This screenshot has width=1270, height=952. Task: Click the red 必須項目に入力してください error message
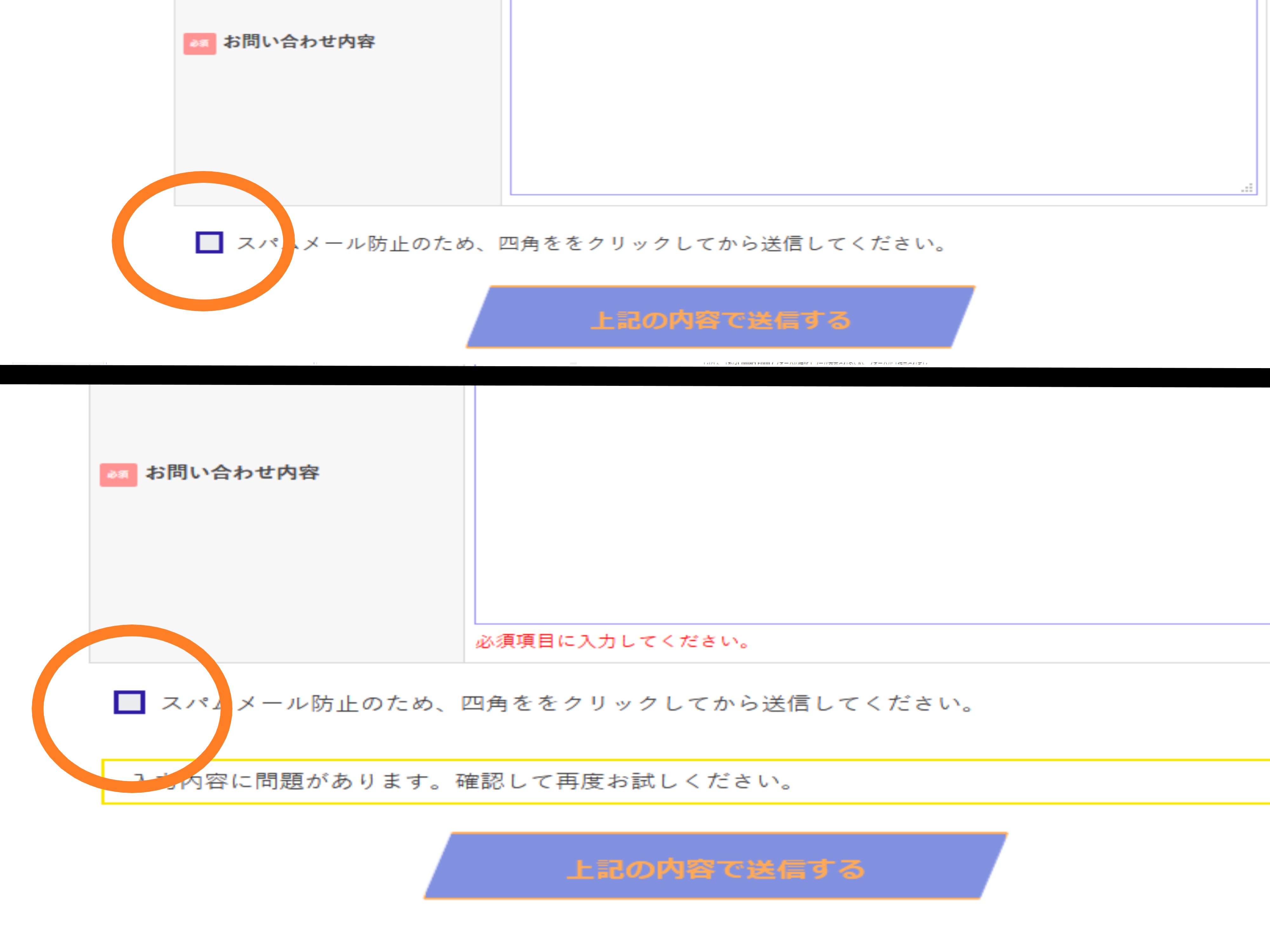click(x=612, y=641)
